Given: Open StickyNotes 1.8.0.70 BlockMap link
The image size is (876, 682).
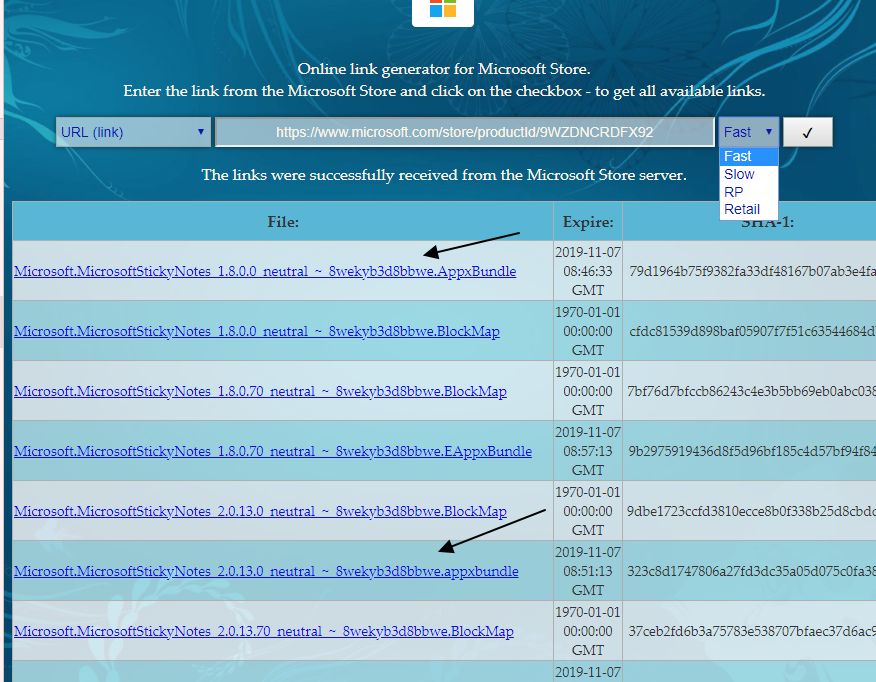Looking at the screenshot, I should [x=260, y=391].
